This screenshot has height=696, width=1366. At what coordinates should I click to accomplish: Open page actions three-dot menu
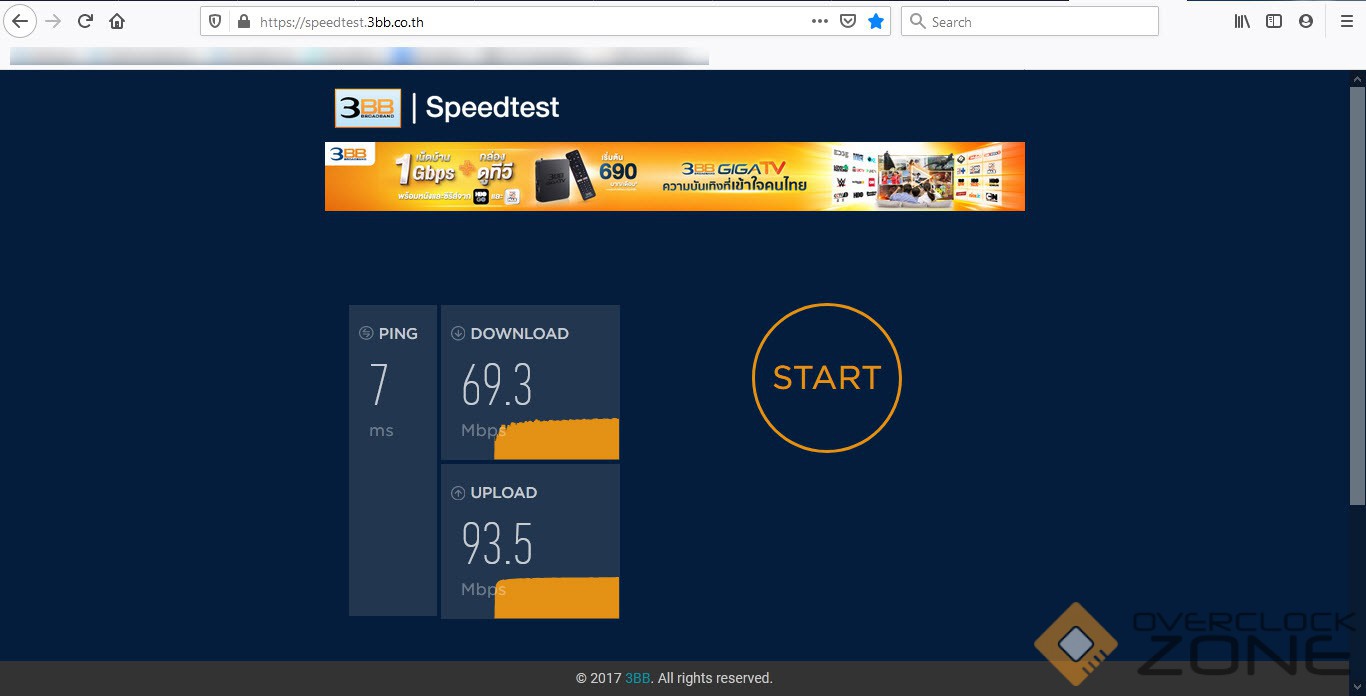tap(820, 21)
